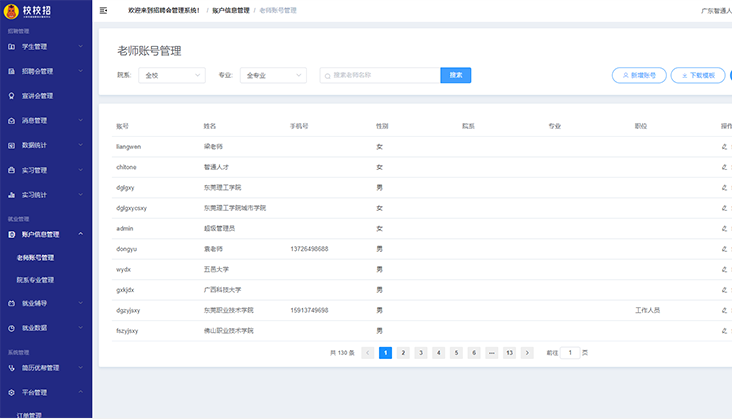Viewport: 732px width, 419px height.
Task: Expand the 数据统计 menu
Action: tap(80, 146)
